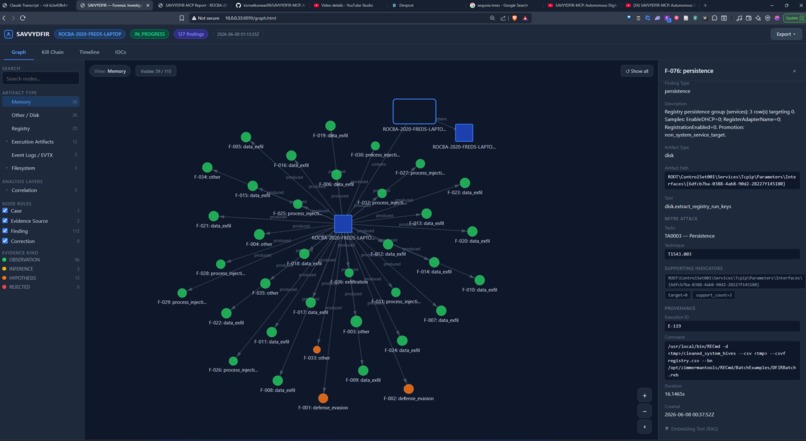806x441 pixels.
Task: Expand the Execution Artifacts artifact type
Action: click(x=40, y=142)
